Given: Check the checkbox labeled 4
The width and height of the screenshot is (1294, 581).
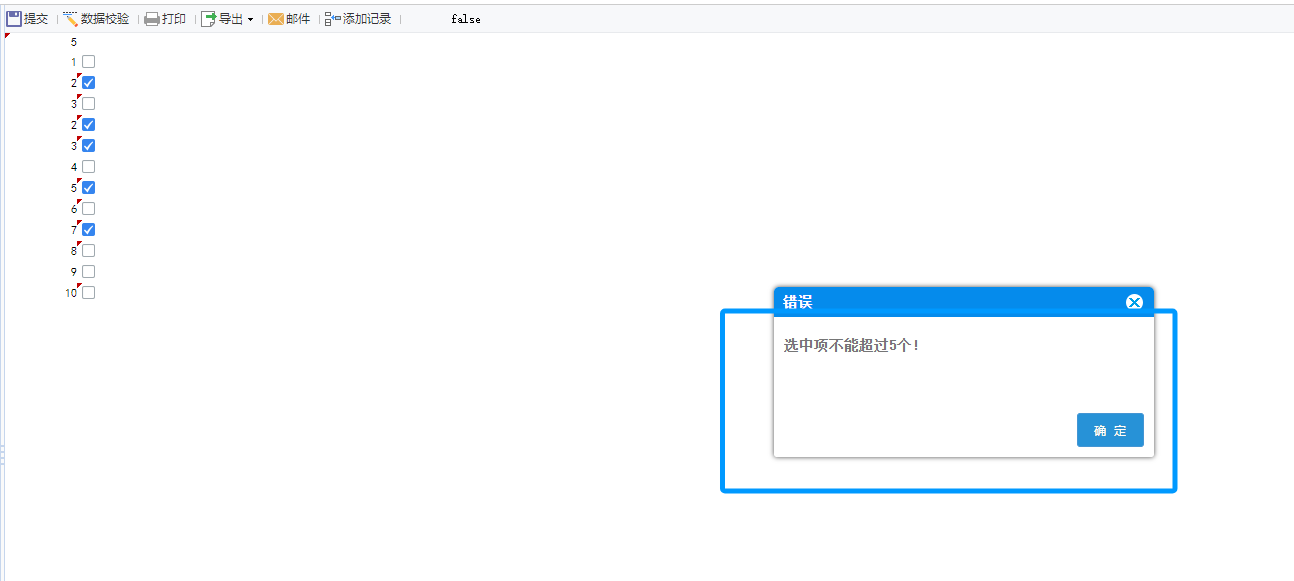Looking at the screenshot, I should 88,167.
